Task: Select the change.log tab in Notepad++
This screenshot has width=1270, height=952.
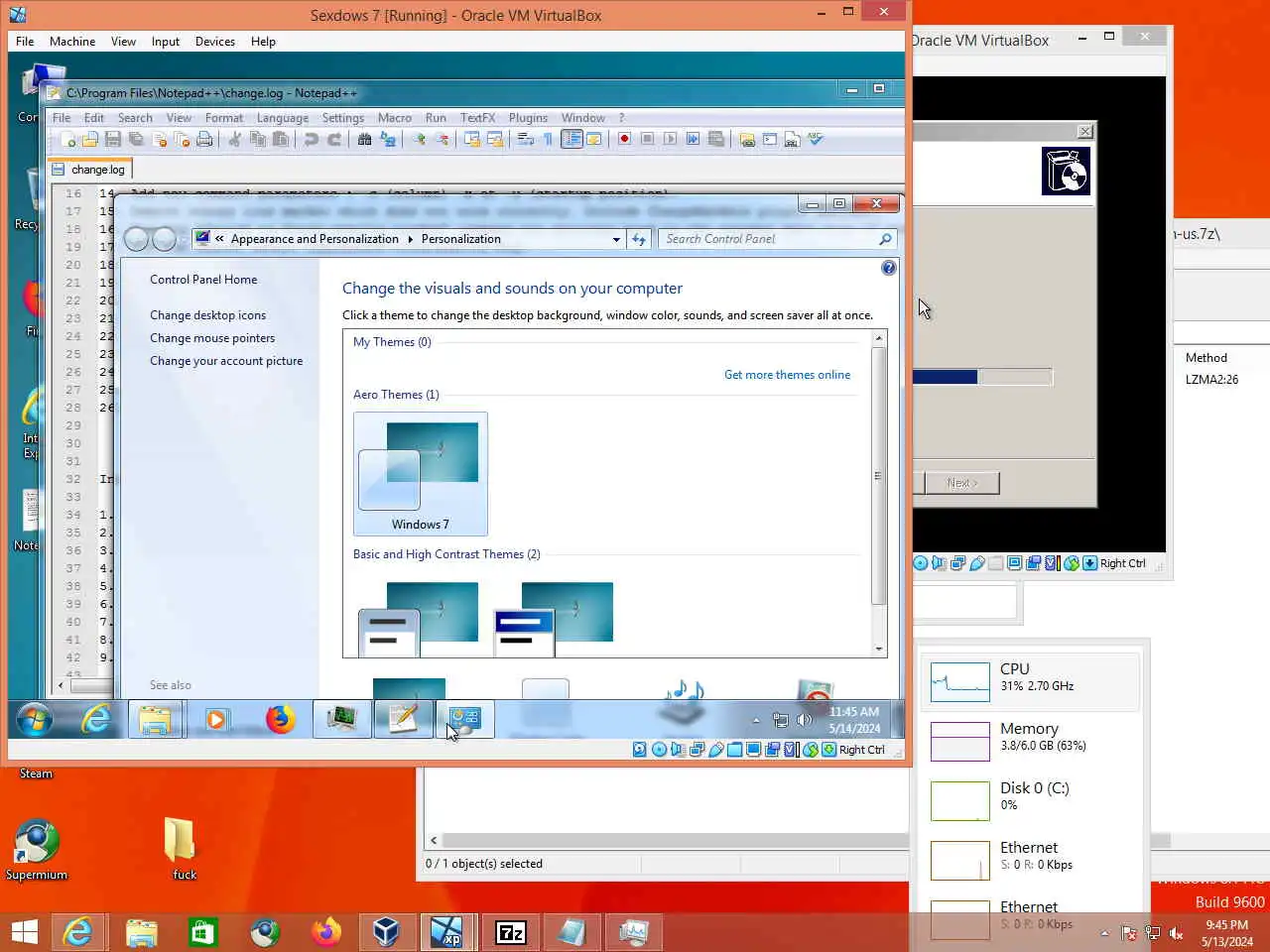Action: (88, 170)
